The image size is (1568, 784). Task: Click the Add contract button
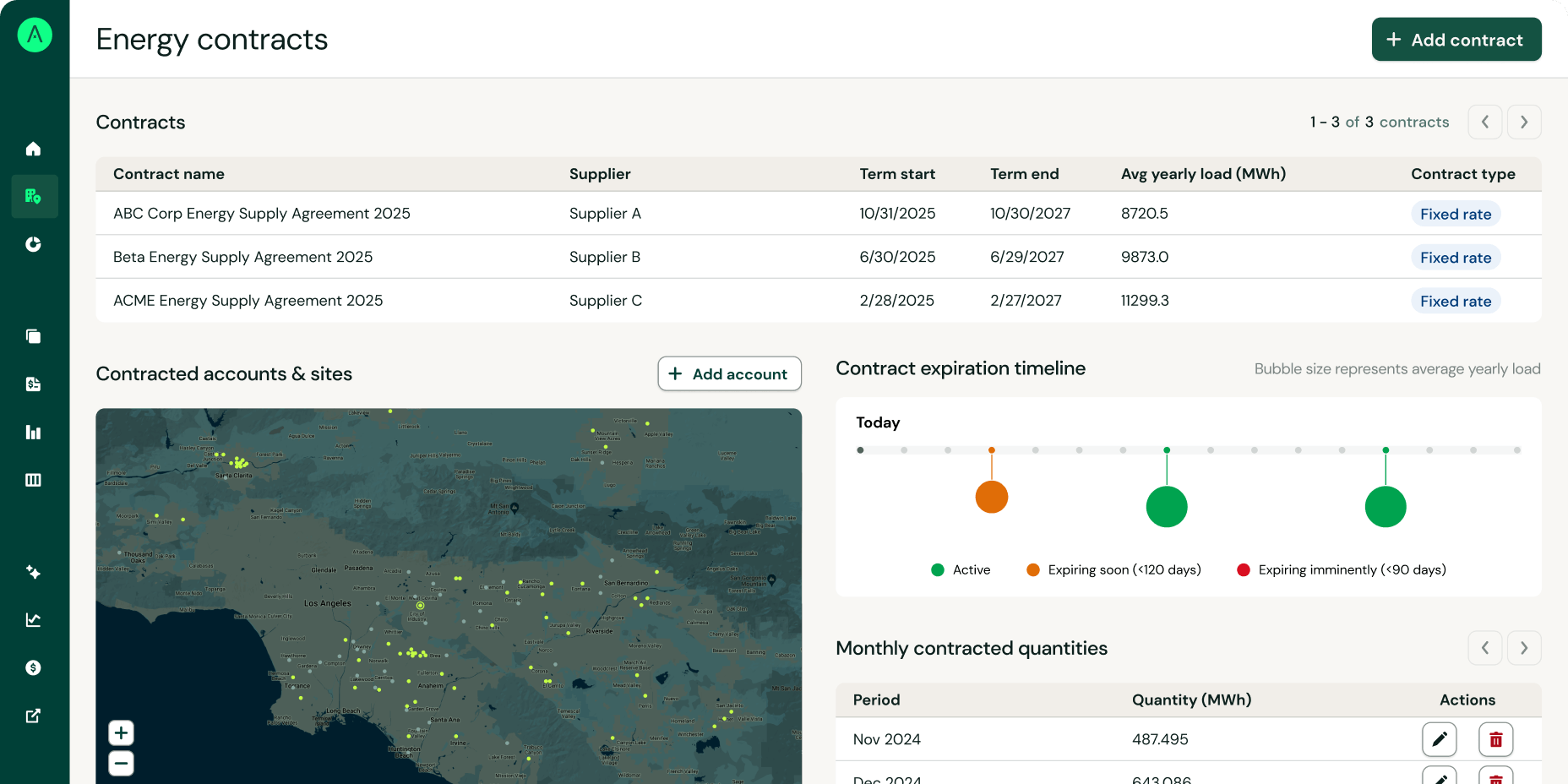[1456, 40]
